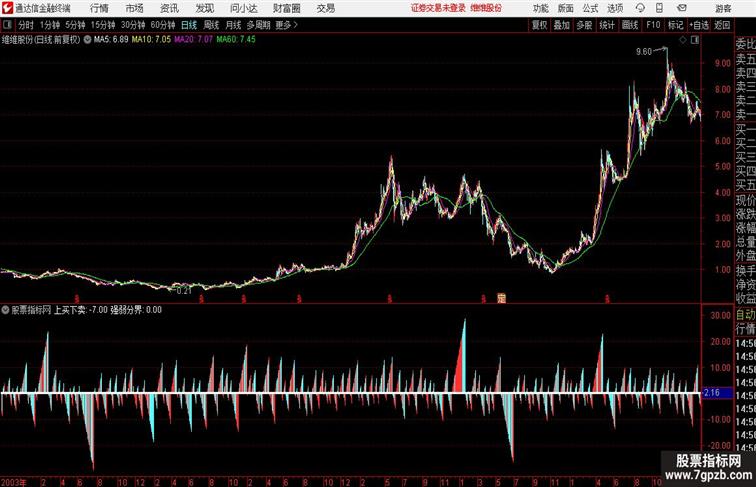Click the 多股 multi-stock button
This screenshot has height=487, width=756.
click(x=584, y=25)
